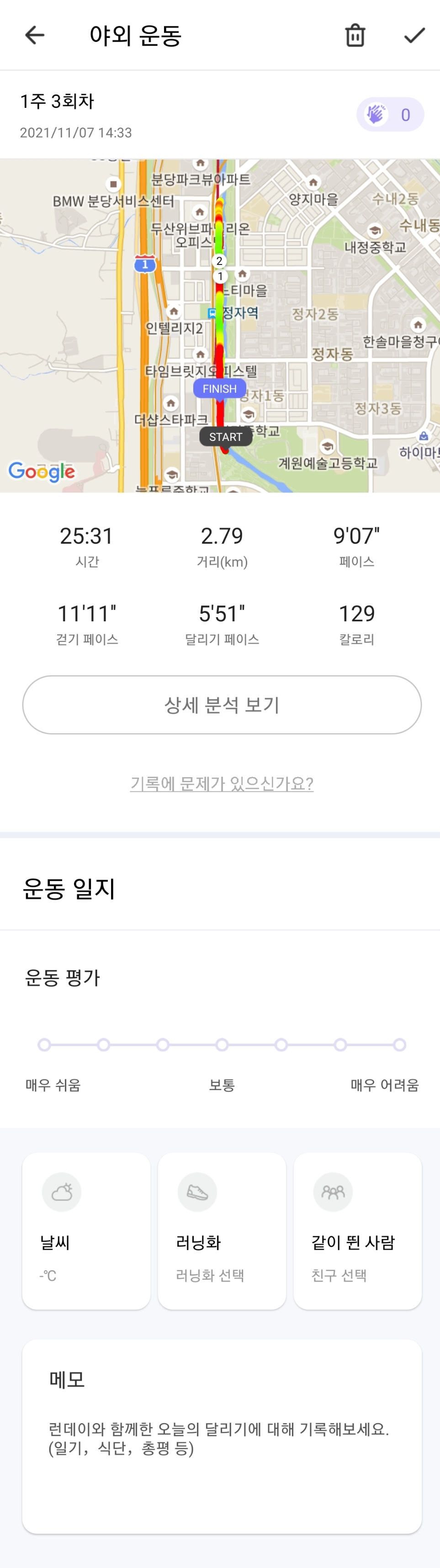Screen dimensions: 440x1568
Task: Tap the clapping hands cheer badge
Action: (390, 114)
